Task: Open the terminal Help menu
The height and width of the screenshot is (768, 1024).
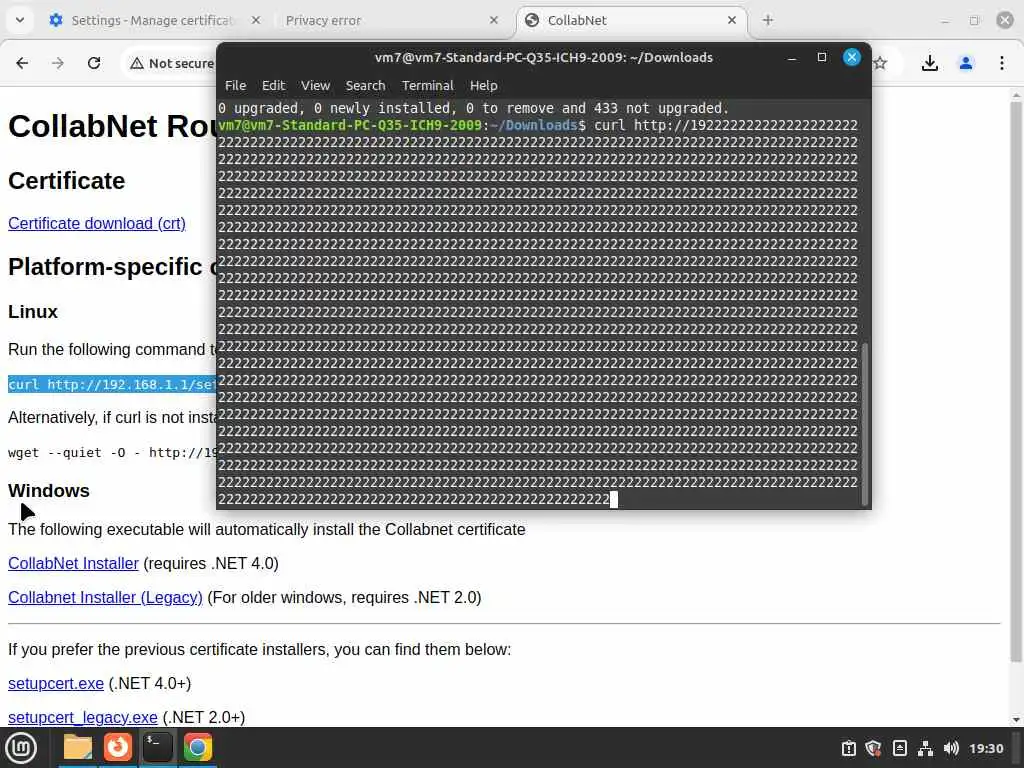Action: tap(483, 86)
